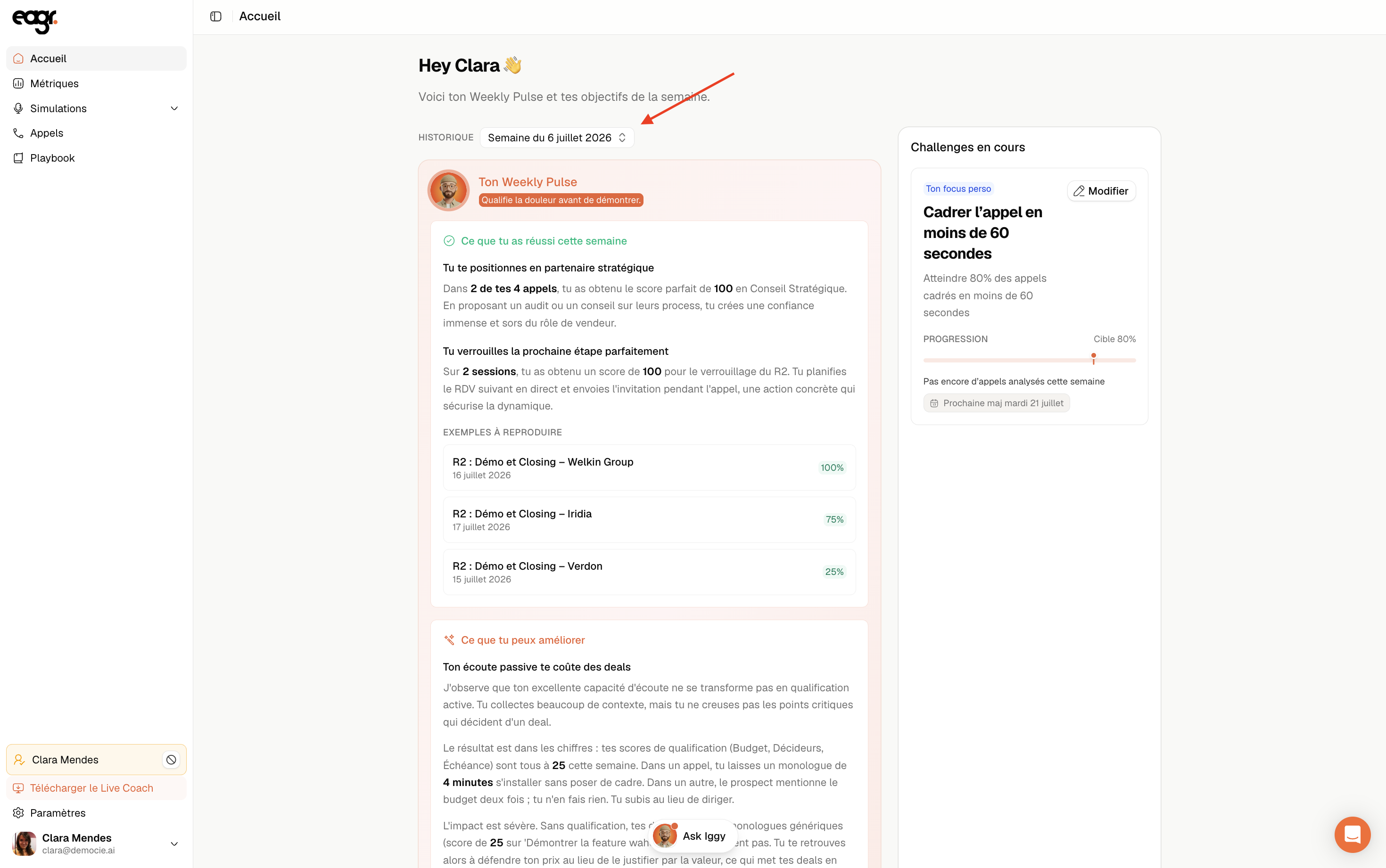
Task: Click the progression bar target marker
Action: point(1093,358)
